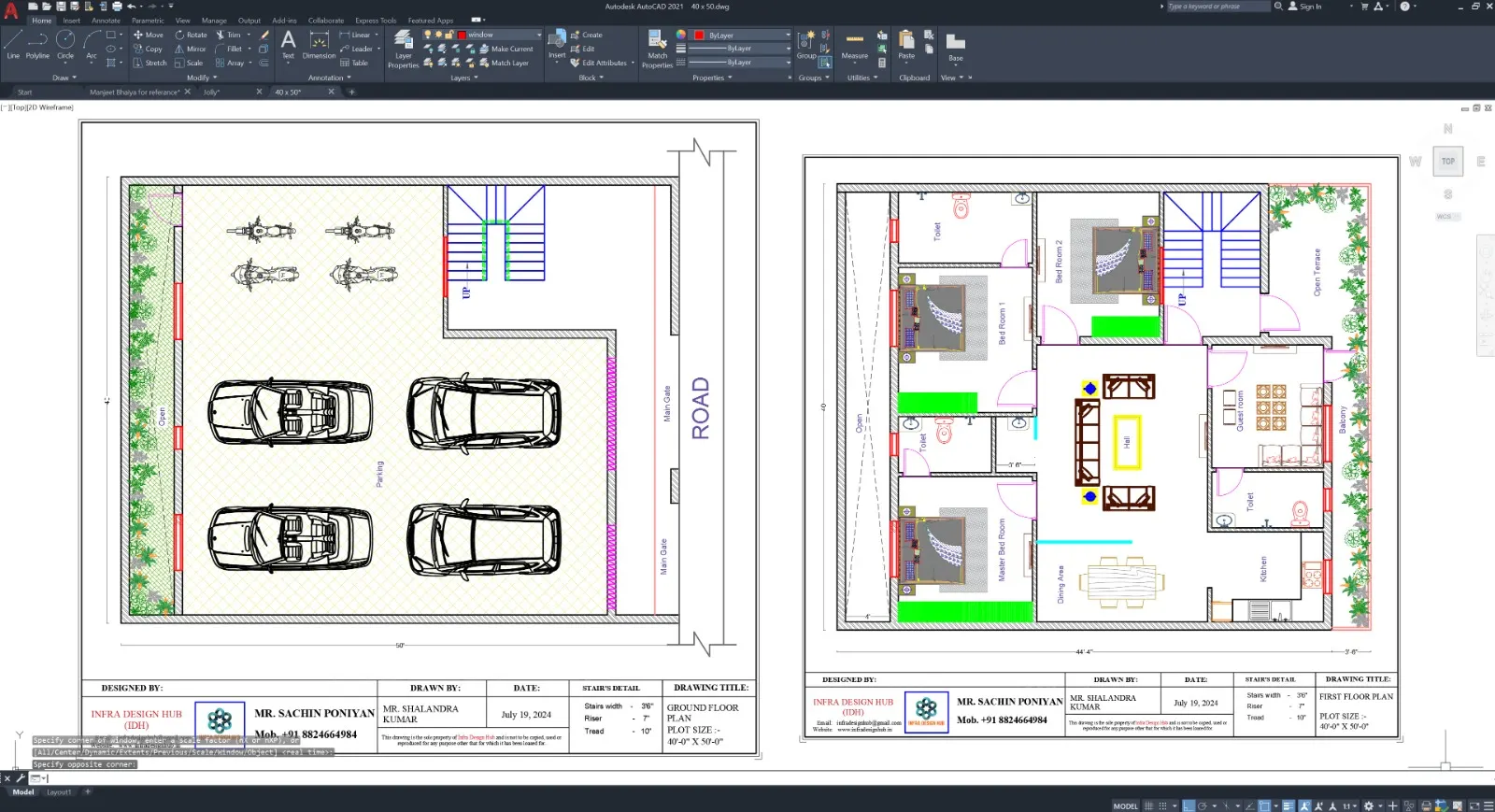The image size is (1495, 812).
Task: Open the Parametric ribbon tab
Action: point(148,20)
